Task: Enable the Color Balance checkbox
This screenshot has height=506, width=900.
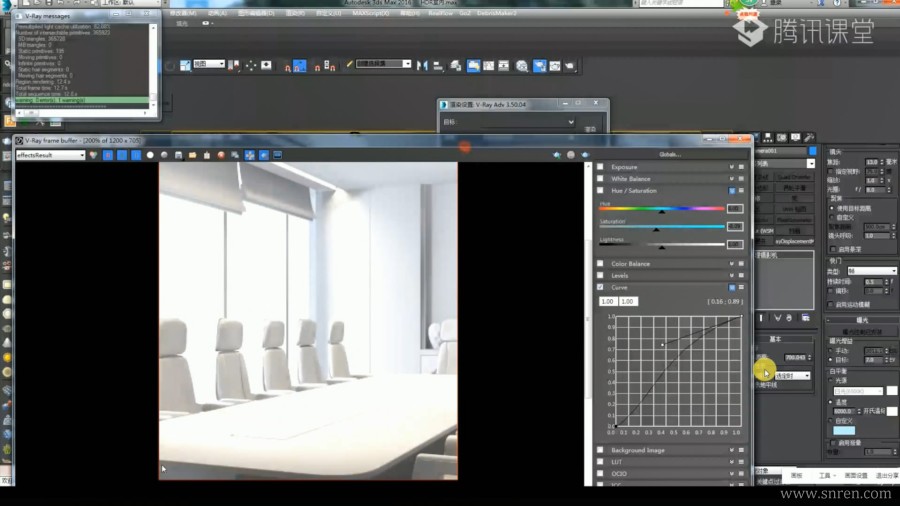Action: (600, 263)
